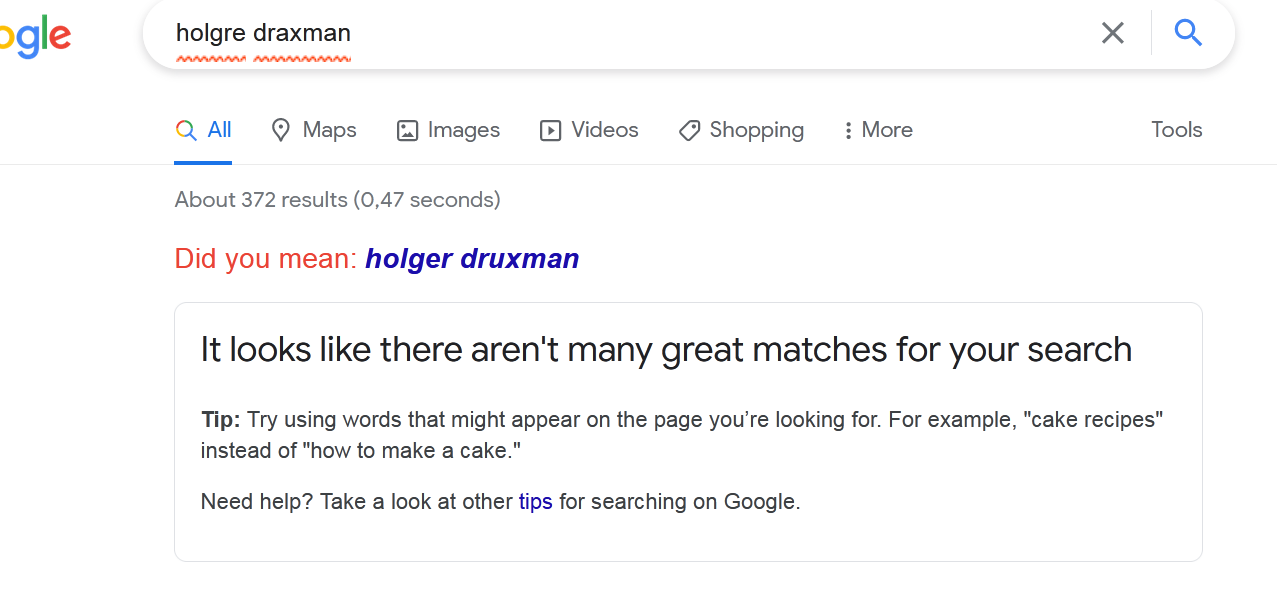1277x591 pixels.
Task: Click the colorful magnifier icon beside All
Action: click(186, 130)
